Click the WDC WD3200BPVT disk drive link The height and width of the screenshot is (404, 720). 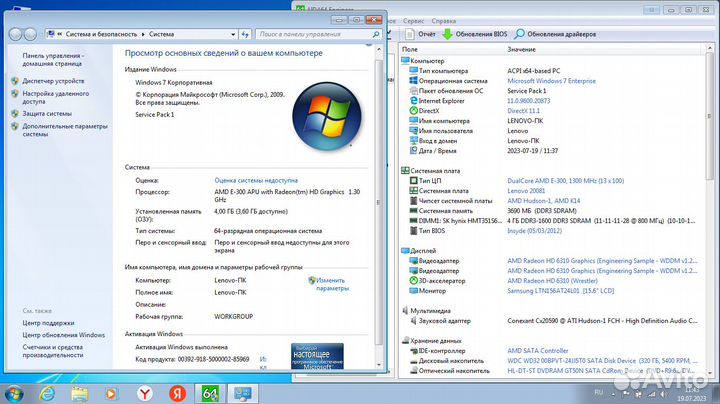click(x=602, y=361)
